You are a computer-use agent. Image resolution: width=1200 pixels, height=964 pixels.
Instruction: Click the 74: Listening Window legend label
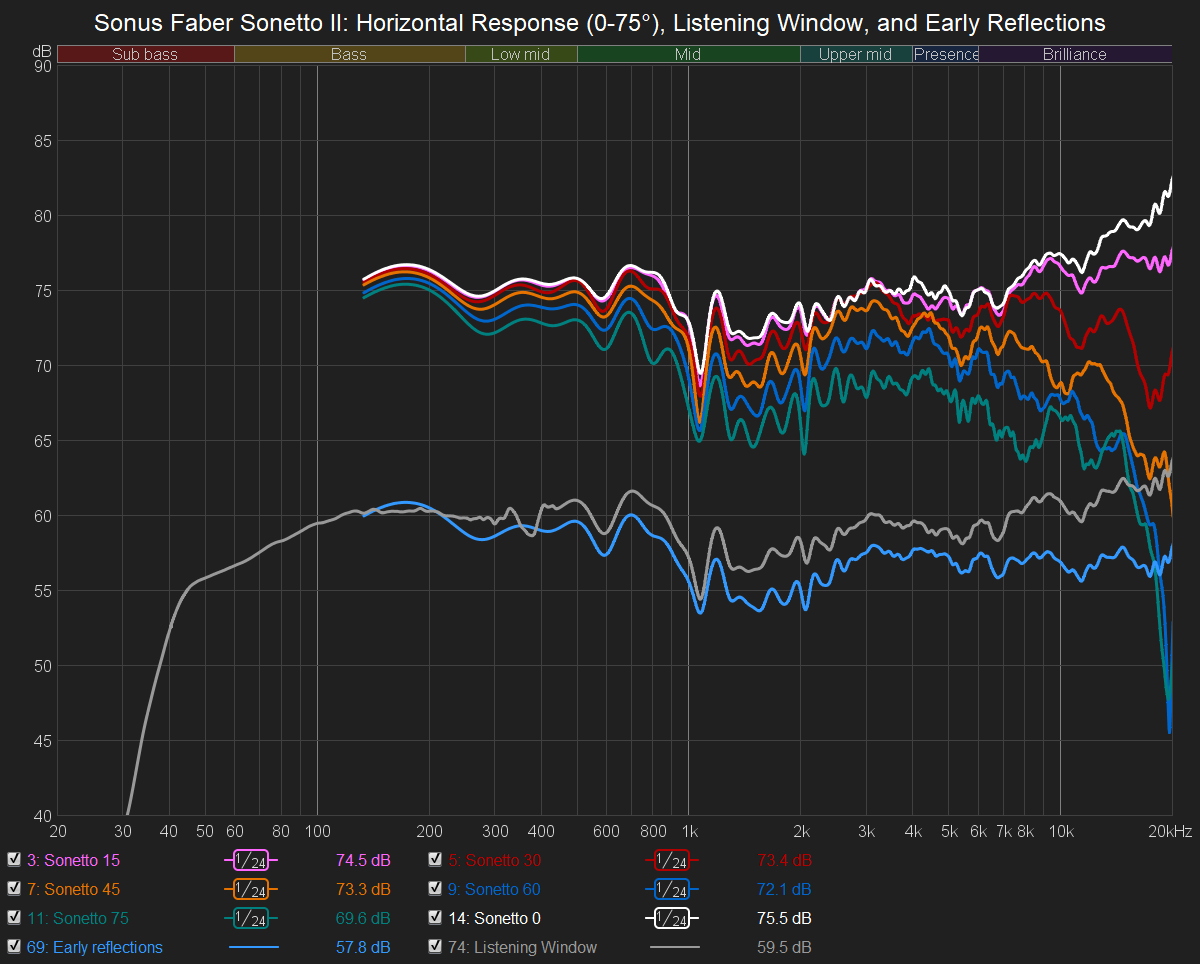pos(522,947)
